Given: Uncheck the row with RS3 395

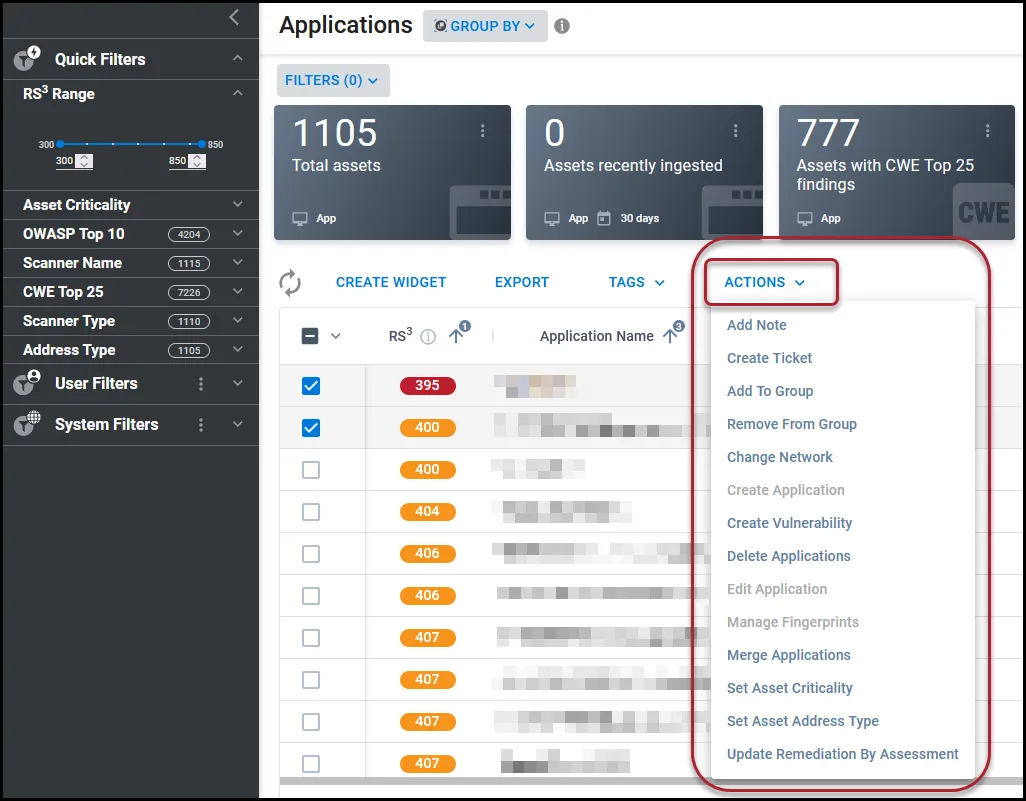Looking at the screenshot, I should tap(311, 386).
